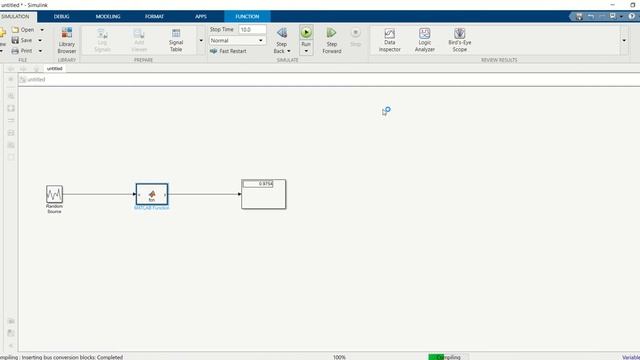Click the Variable solver link in status bar
640x360 pixels.
(x=631, y=357)
